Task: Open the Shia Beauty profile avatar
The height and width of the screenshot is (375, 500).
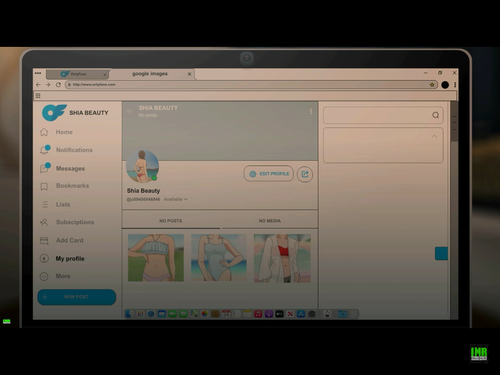Action: [142, 166]
